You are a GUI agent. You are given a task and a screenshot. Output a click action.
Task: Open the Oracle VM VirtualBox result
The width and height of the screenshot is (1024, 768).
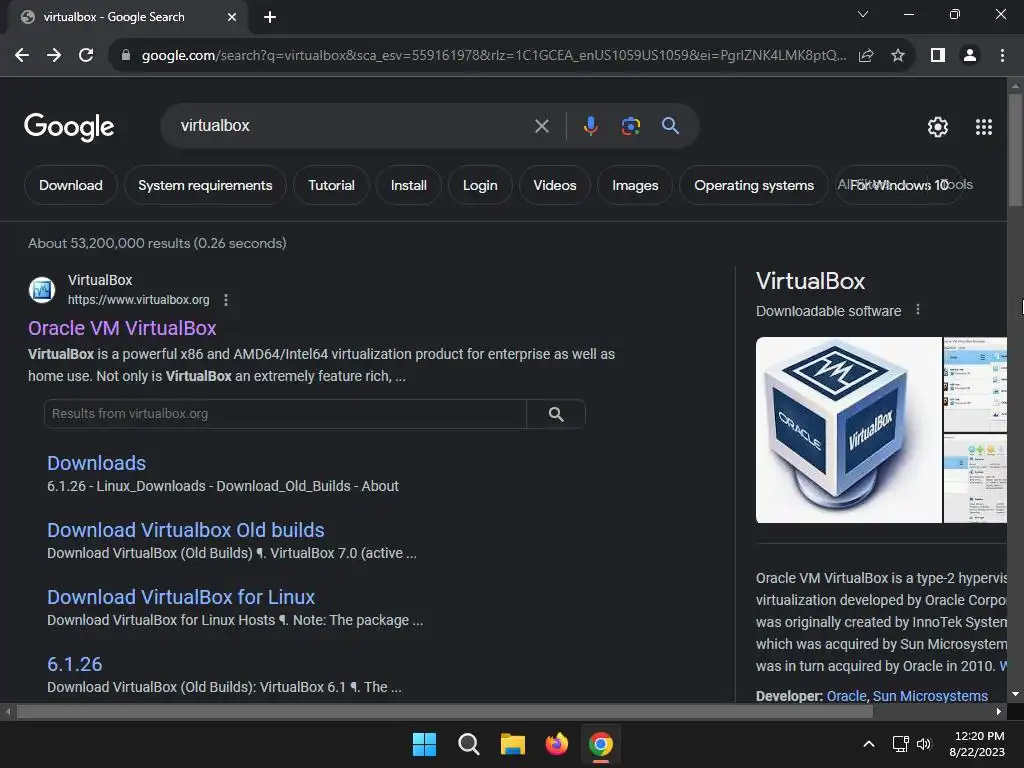tap(122, 328)
